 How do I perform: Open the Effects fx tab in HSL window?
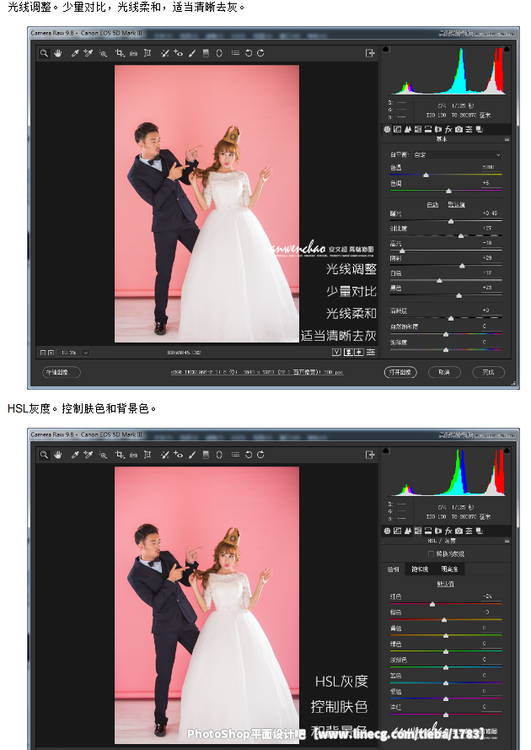448,530
